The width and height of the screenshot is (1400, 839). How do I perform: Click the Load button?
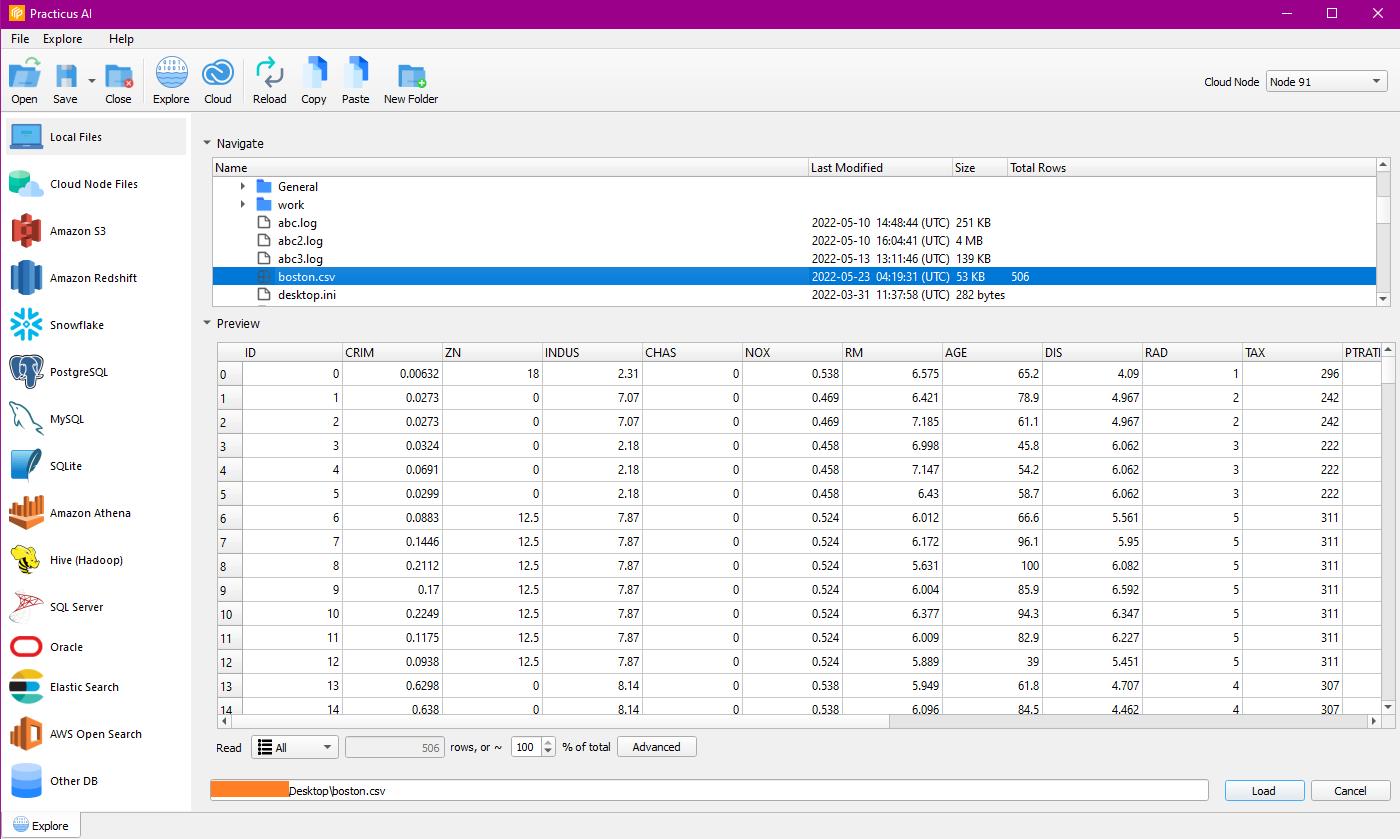point(1264,791)
